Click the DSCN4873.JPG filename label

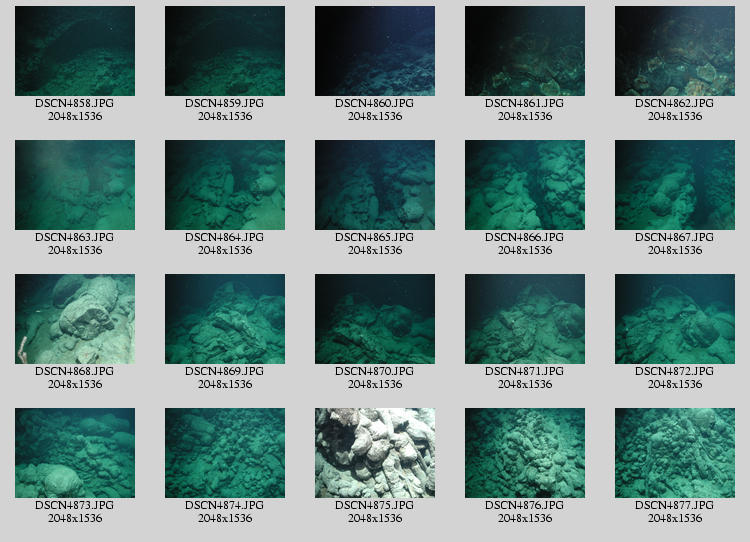click(75, 505)
